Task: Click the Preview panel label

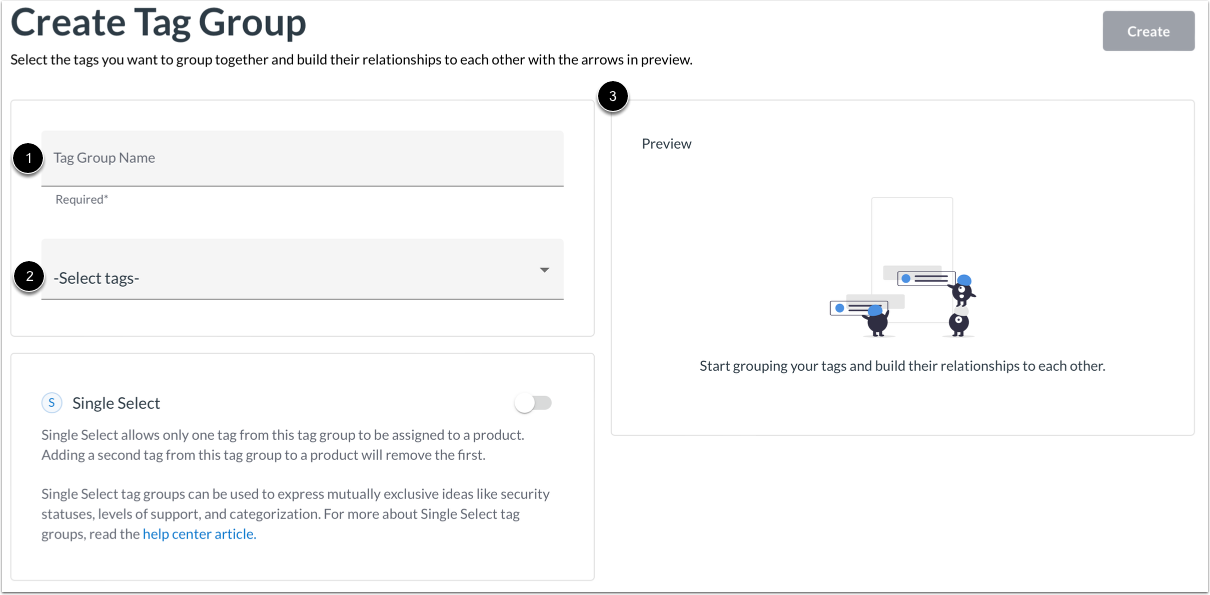Action: click(x=666, y=143)
